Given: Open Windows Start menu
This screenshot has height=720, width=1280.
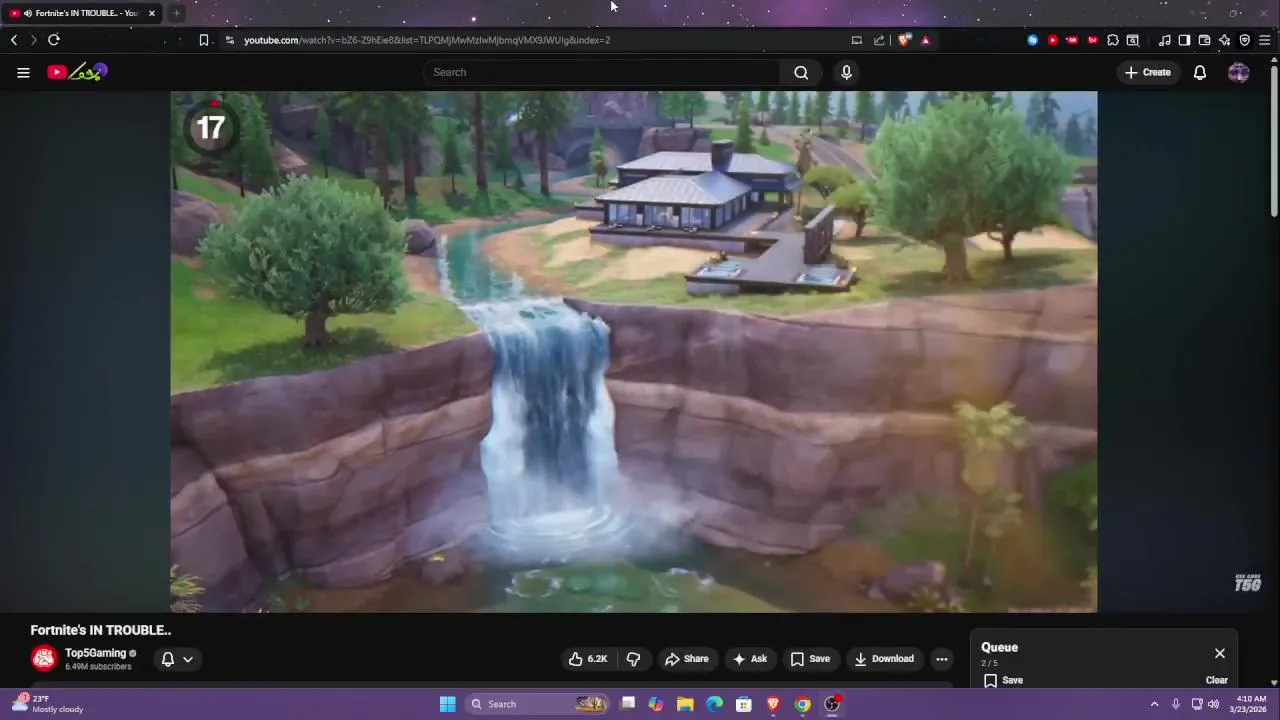Looking at the screenshot, I should tap(447, 704).
